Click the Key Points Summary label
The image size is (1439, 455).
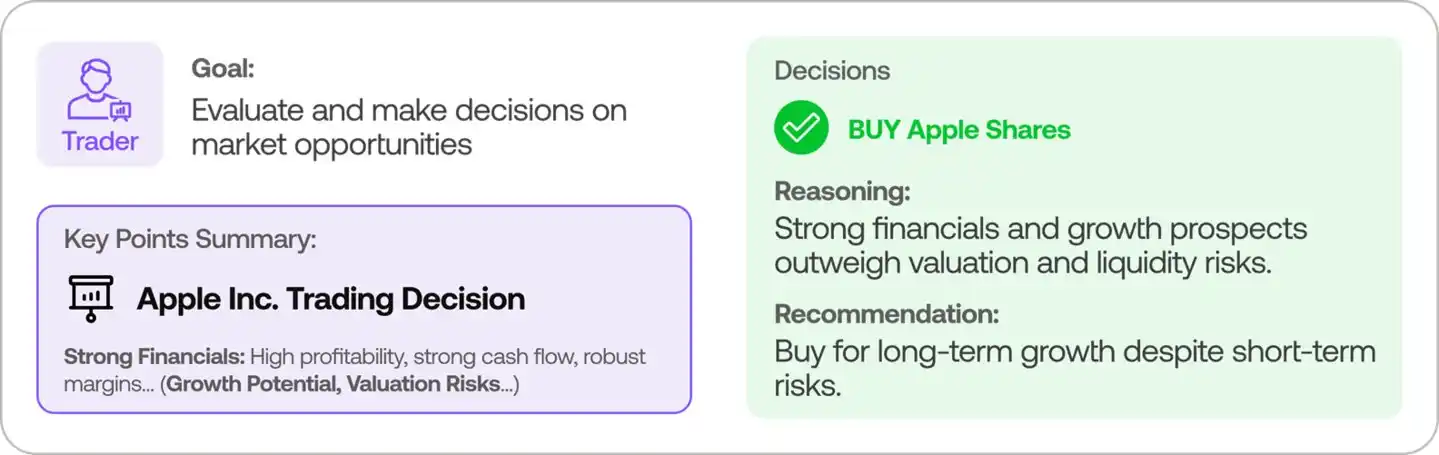(190, 240)
